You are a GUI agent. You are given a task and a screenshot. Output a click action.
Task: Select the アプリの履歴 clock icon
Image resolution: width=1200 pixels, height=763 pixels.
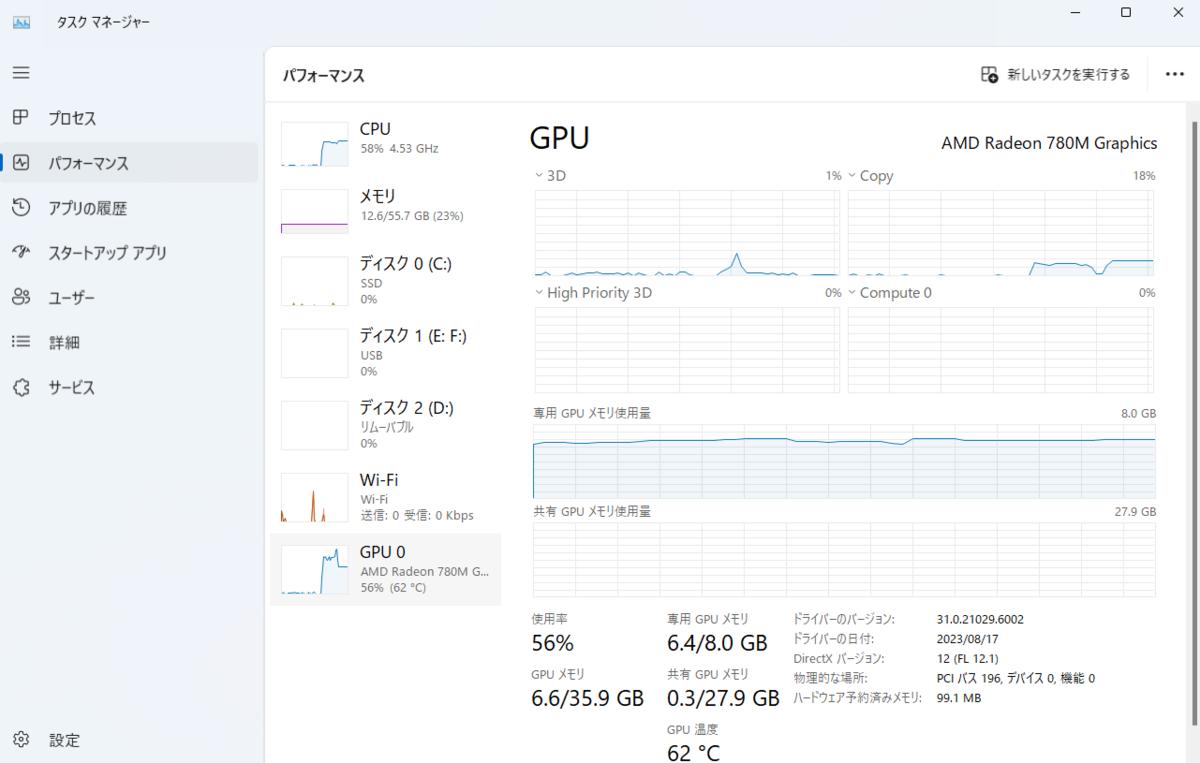click(x=21, y=208)
